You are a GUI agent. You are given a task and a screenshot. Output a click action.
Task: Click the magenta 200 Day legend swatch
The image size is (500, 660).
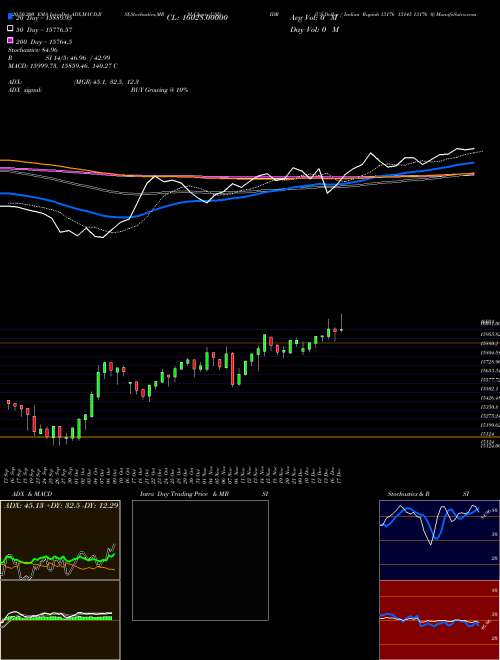click(x=10, y=41)
